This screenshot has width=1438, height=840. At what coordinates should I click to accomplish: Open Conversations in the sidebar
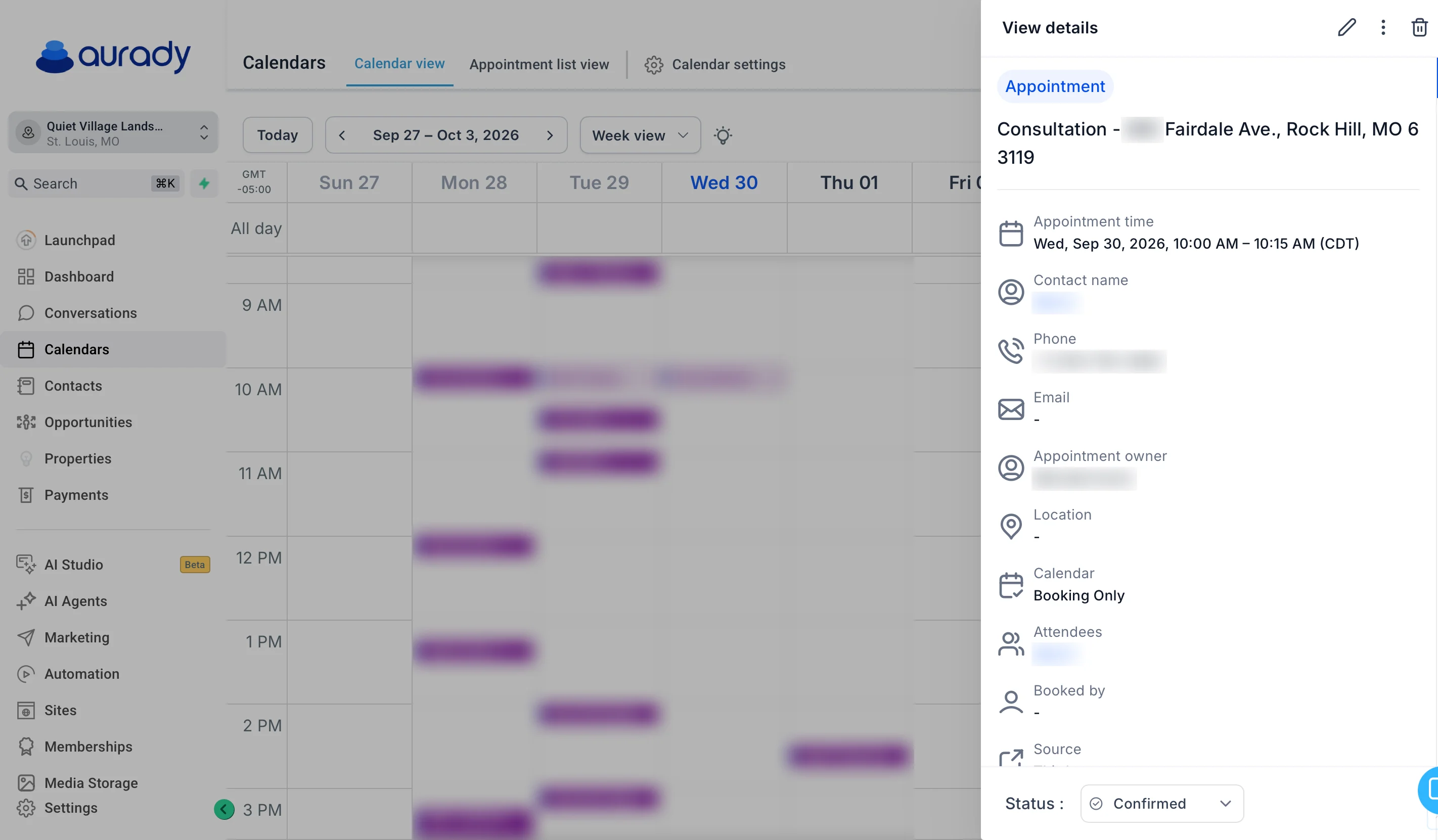113,313
